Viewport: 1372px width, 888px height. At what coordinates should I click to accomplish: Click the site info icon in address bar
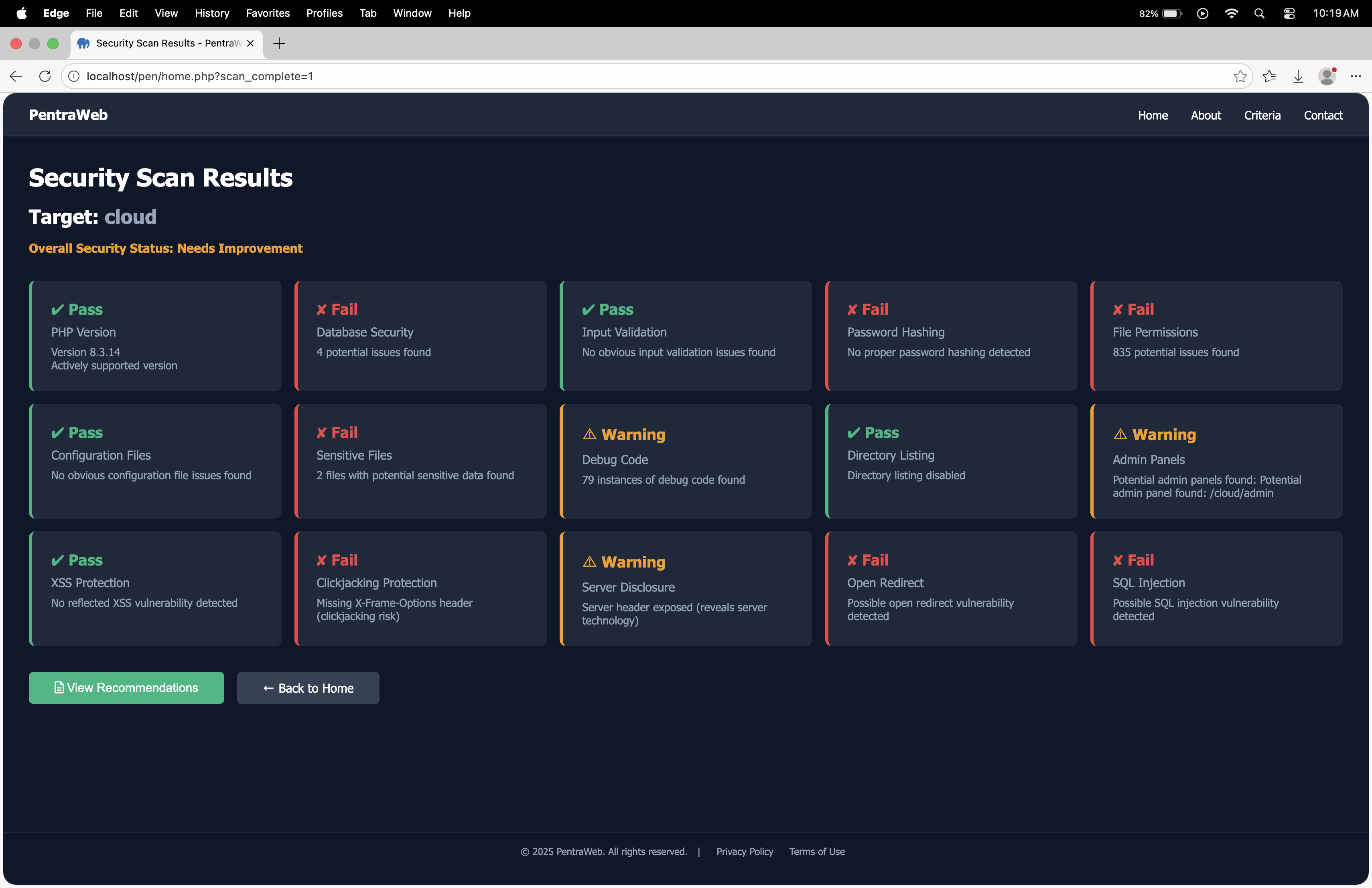click(74, 76)
